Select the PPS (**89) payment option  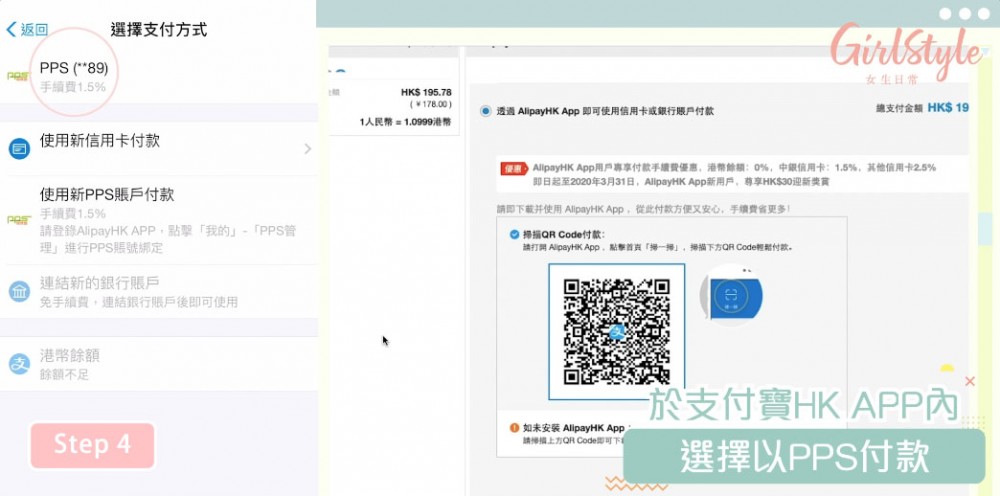pyautogui.click(x=74, y=68)
